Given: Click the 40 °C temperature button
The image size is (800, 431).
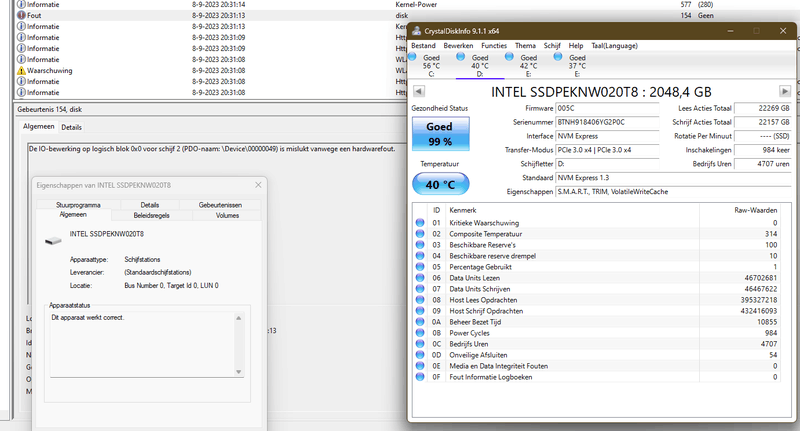Looking at the screenshot, I should point(440,184).
